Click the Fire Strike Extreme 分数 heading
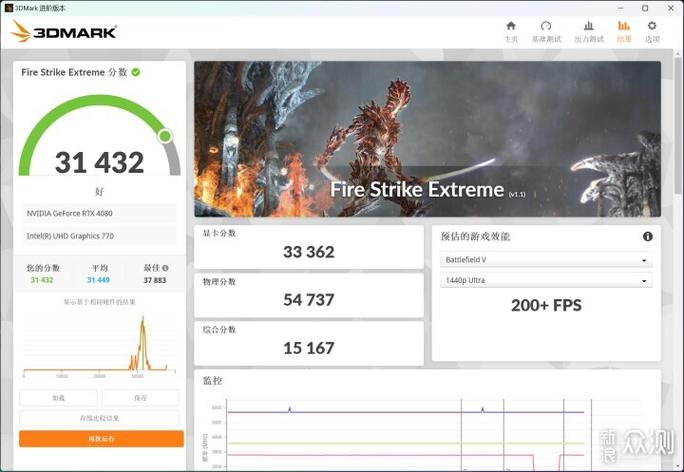Viewport: 684px width, 472px height. (x=74, y=72)
